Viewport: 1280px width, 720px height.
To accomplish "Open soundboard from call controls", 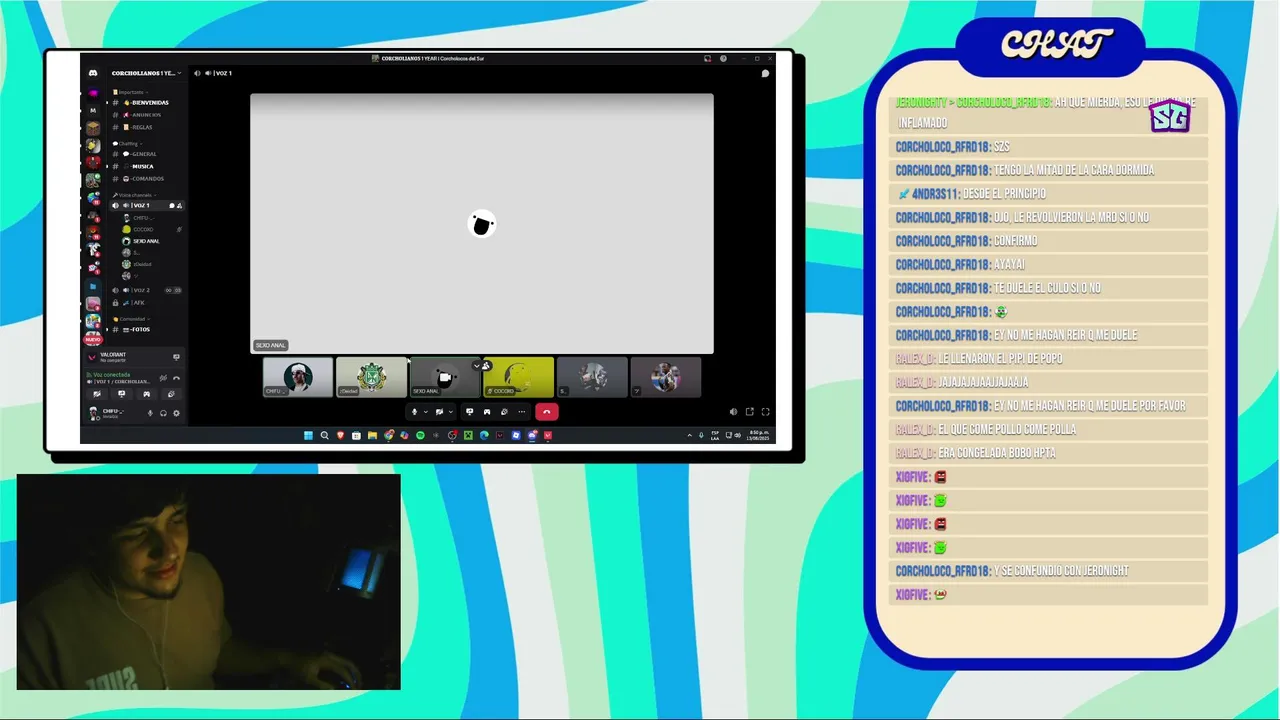I will [504, 411].
